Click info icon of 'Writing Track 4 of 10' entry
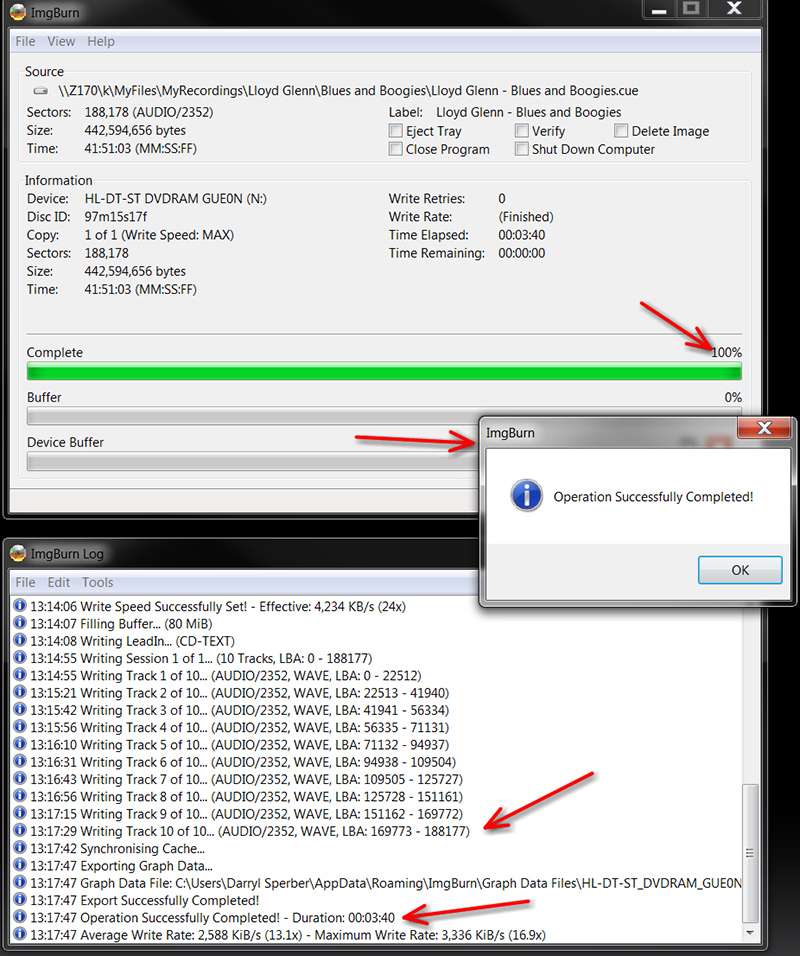Screen dimensions: 800x956 tap(20, 726)
